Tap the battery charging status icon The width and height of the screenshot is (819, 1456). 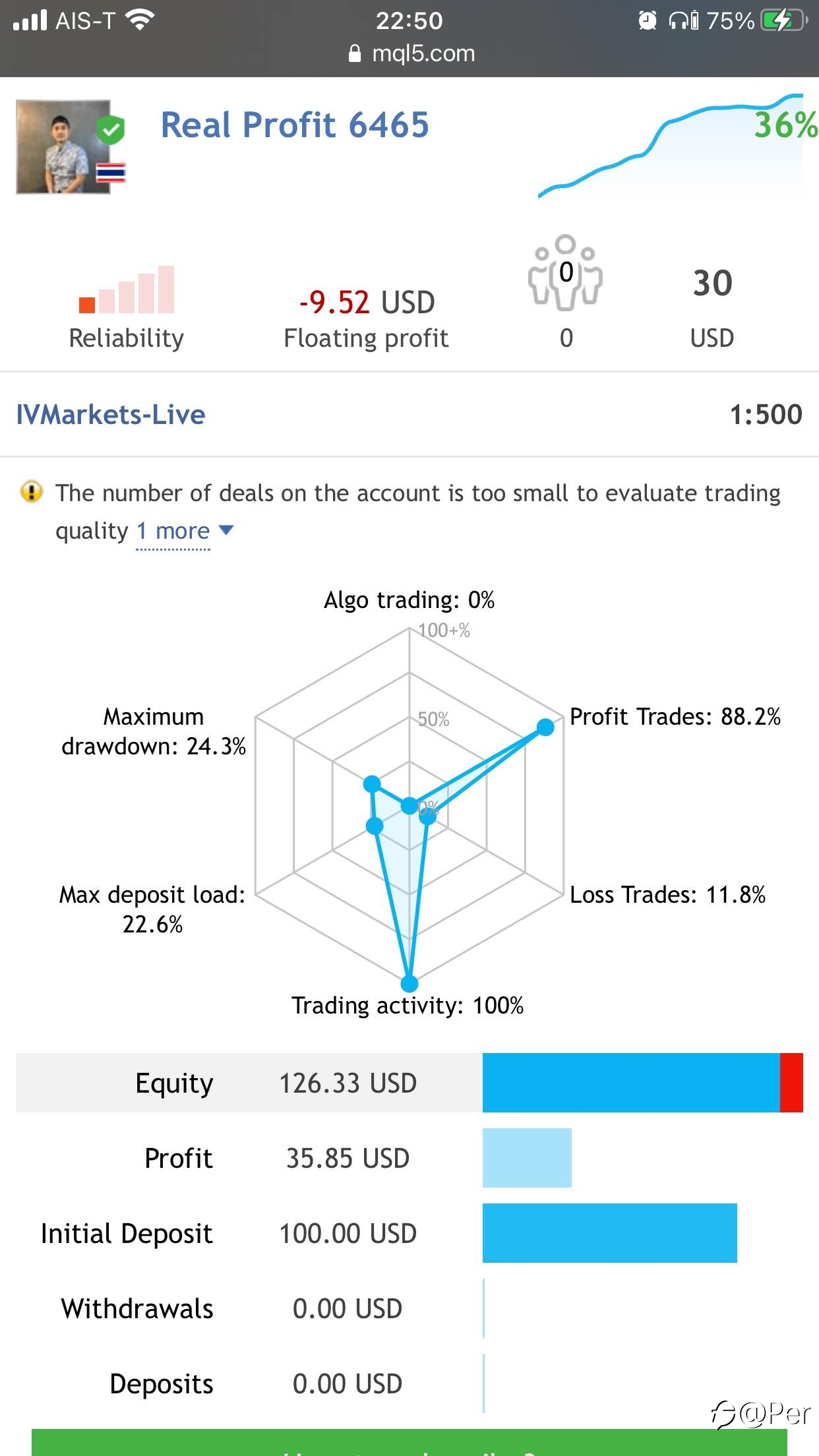pos(784,20)
